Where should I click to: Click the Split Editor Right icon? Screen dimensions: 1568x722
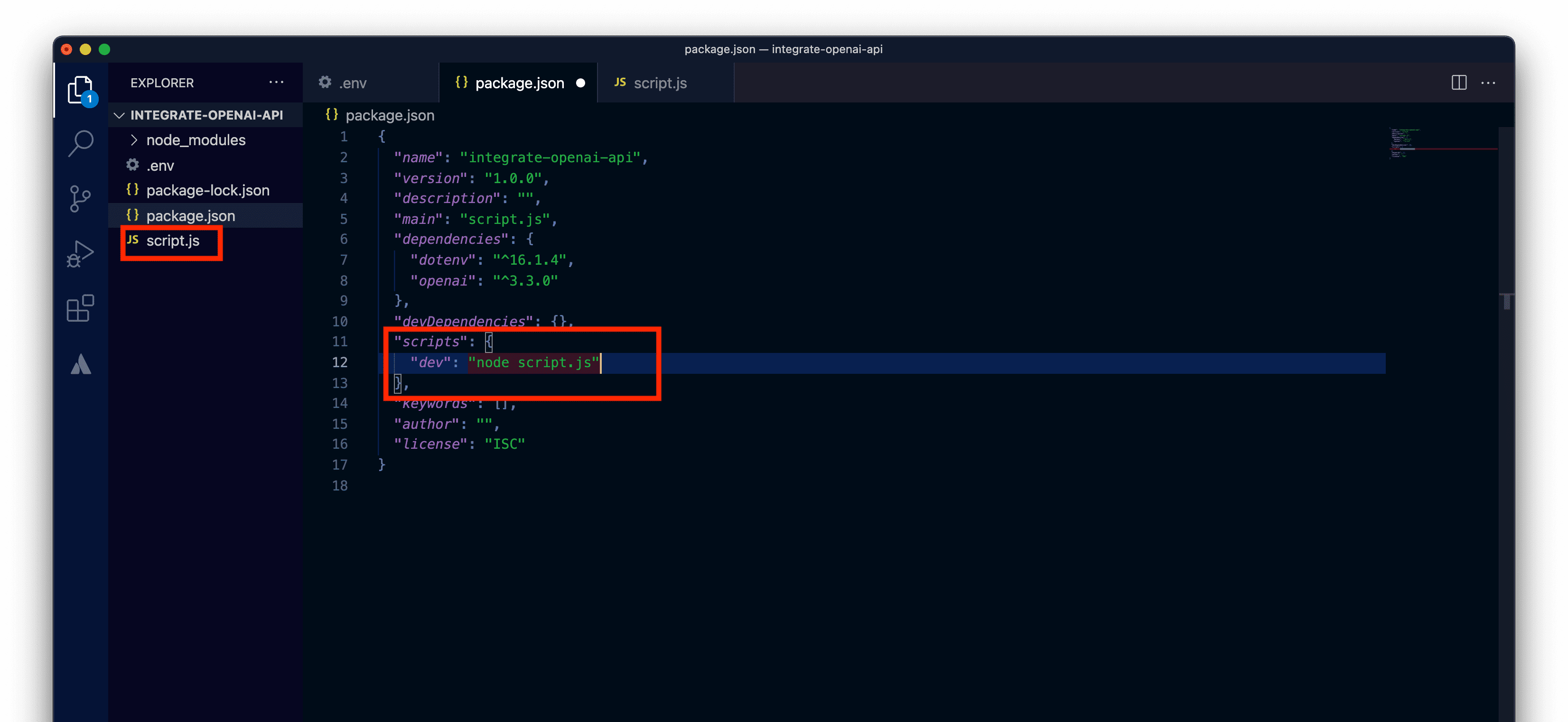1458,83
